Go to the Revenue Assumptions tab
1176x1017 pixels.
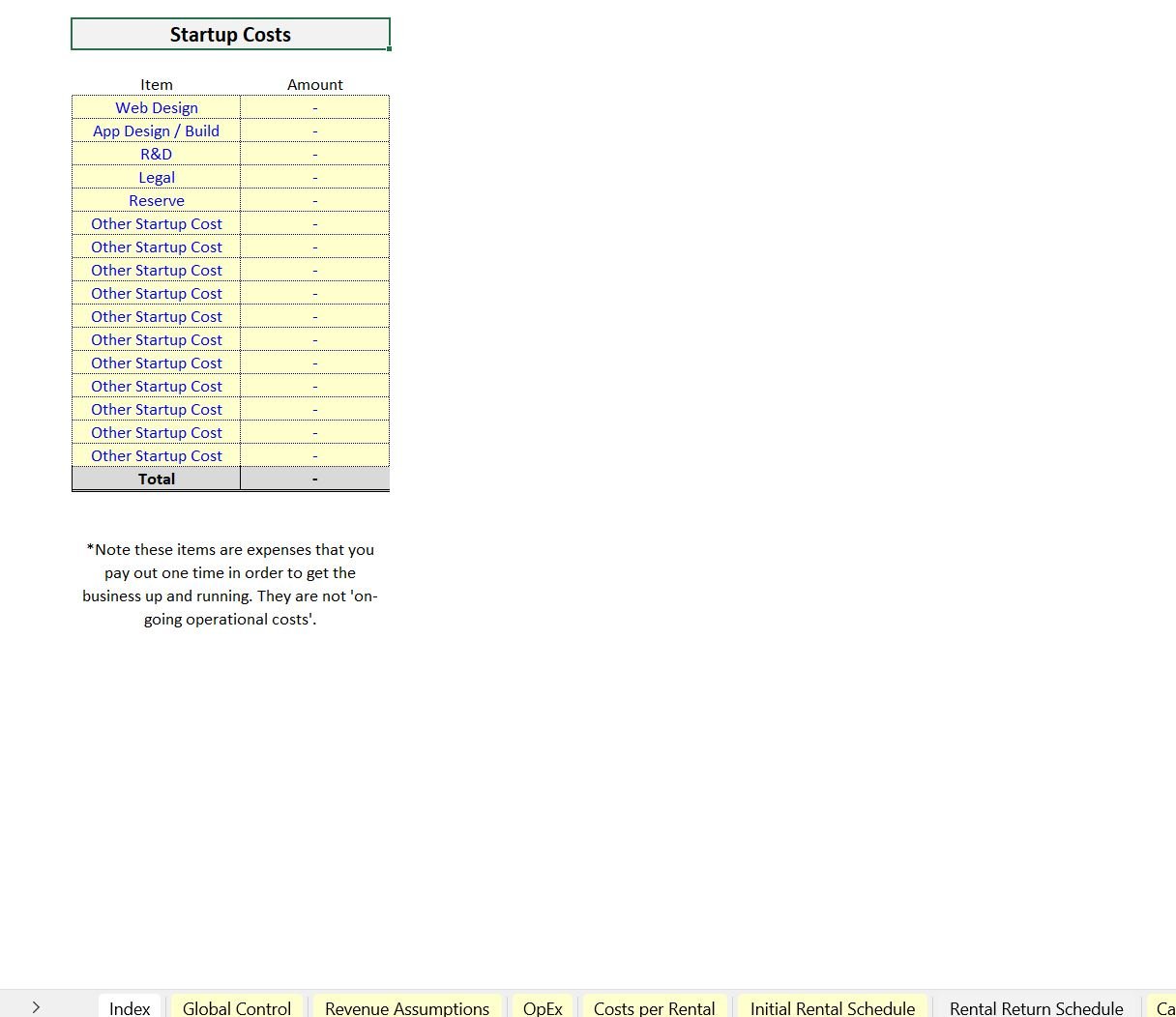click(407, 1007)
